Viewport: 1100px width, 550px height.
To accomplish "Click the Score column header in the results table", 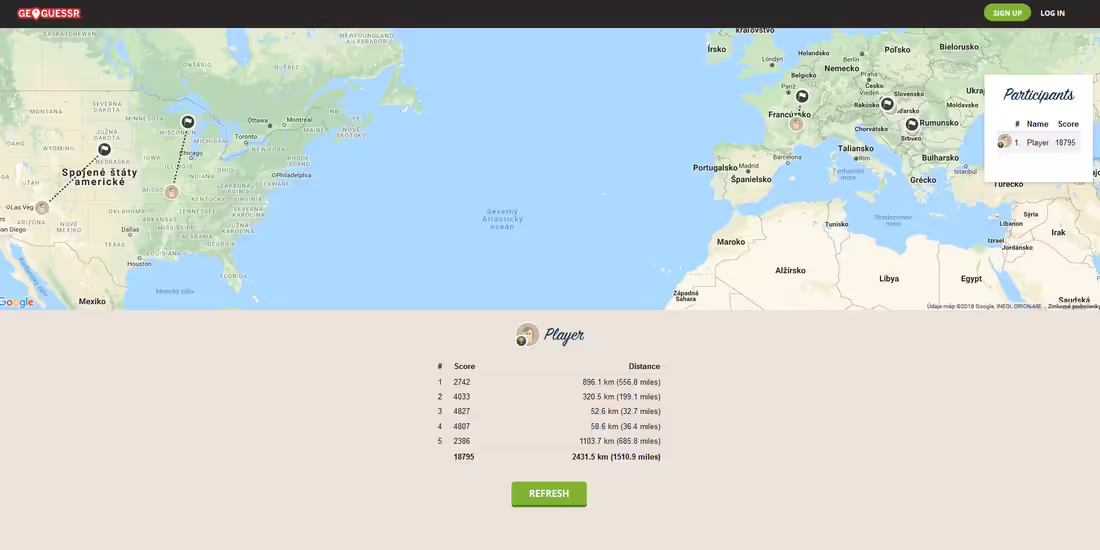I will [464, 366].
